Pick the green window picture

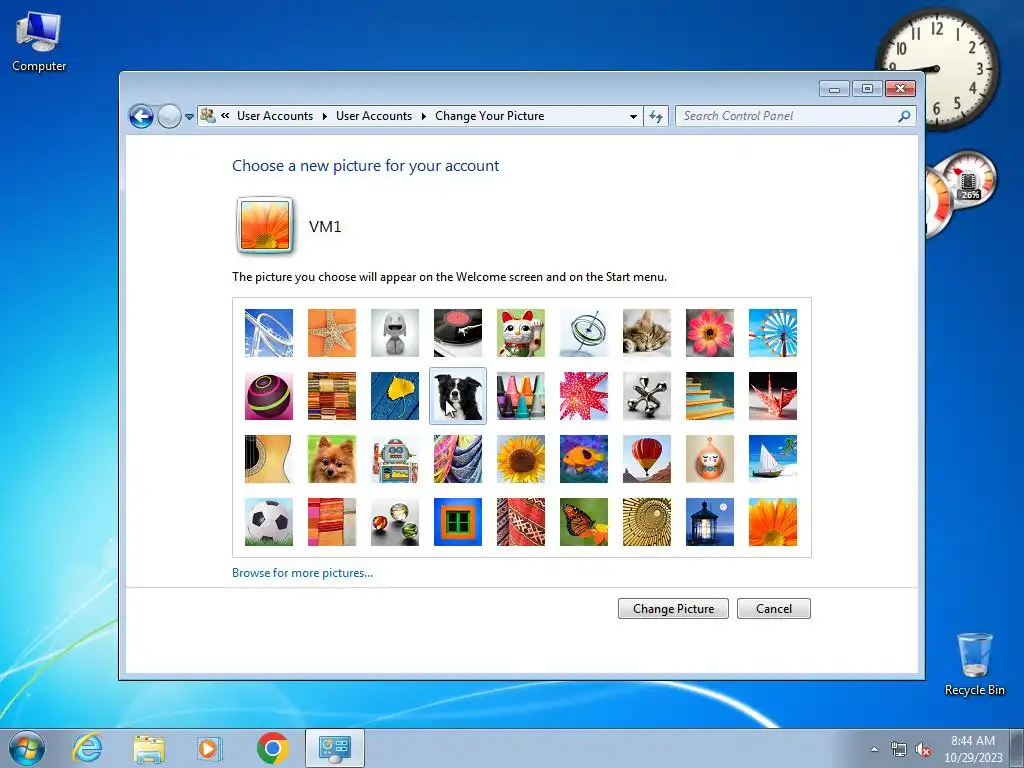click(x=458, y=522)
